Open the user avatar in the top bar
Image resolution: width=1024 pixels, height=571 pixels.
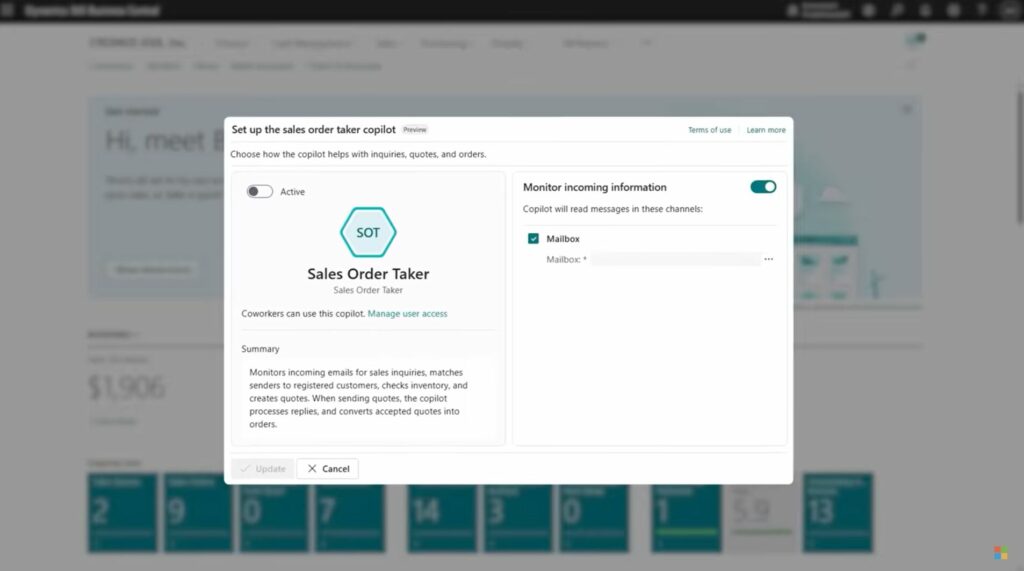coord(1009,10)
